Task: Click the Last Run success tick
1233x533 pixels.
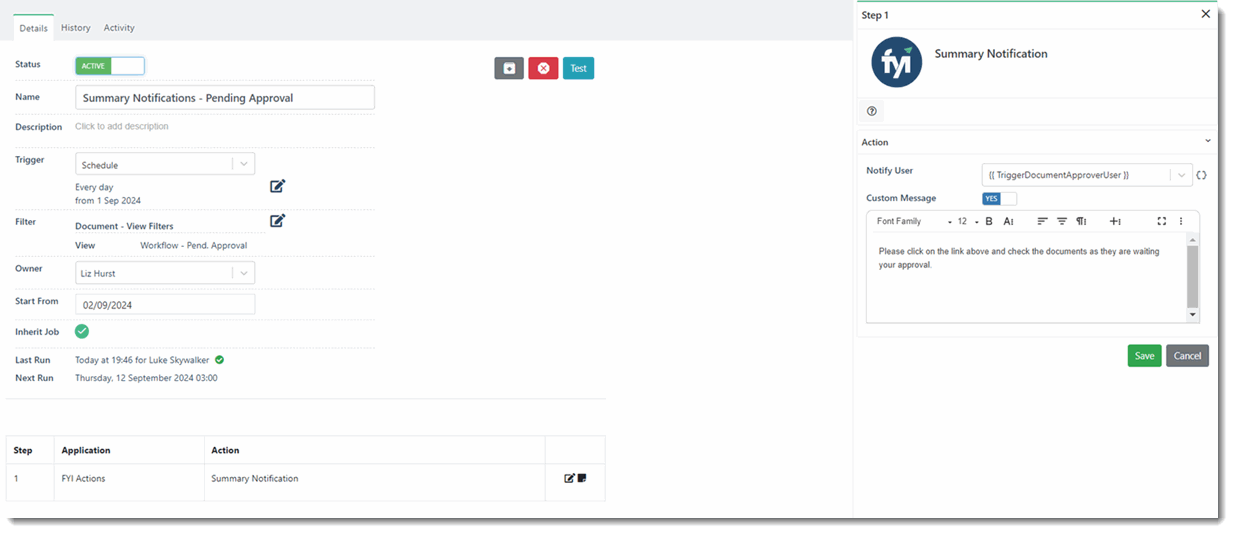Action: (x=219, y=359)
